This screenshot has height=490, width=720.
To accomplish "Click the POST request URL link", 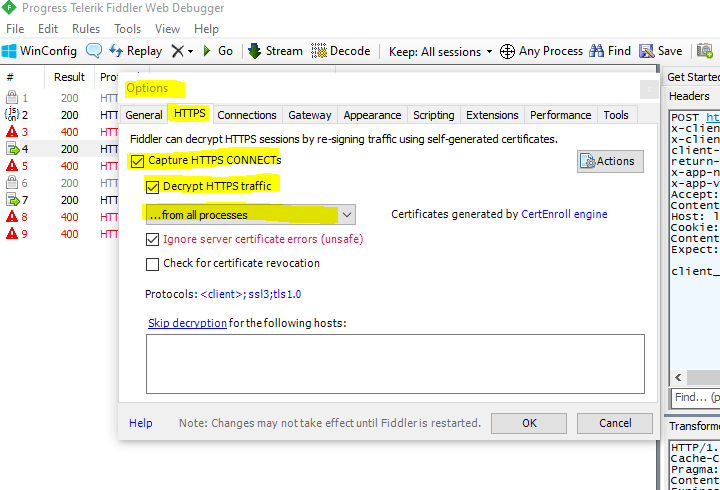I will (712, 118).
